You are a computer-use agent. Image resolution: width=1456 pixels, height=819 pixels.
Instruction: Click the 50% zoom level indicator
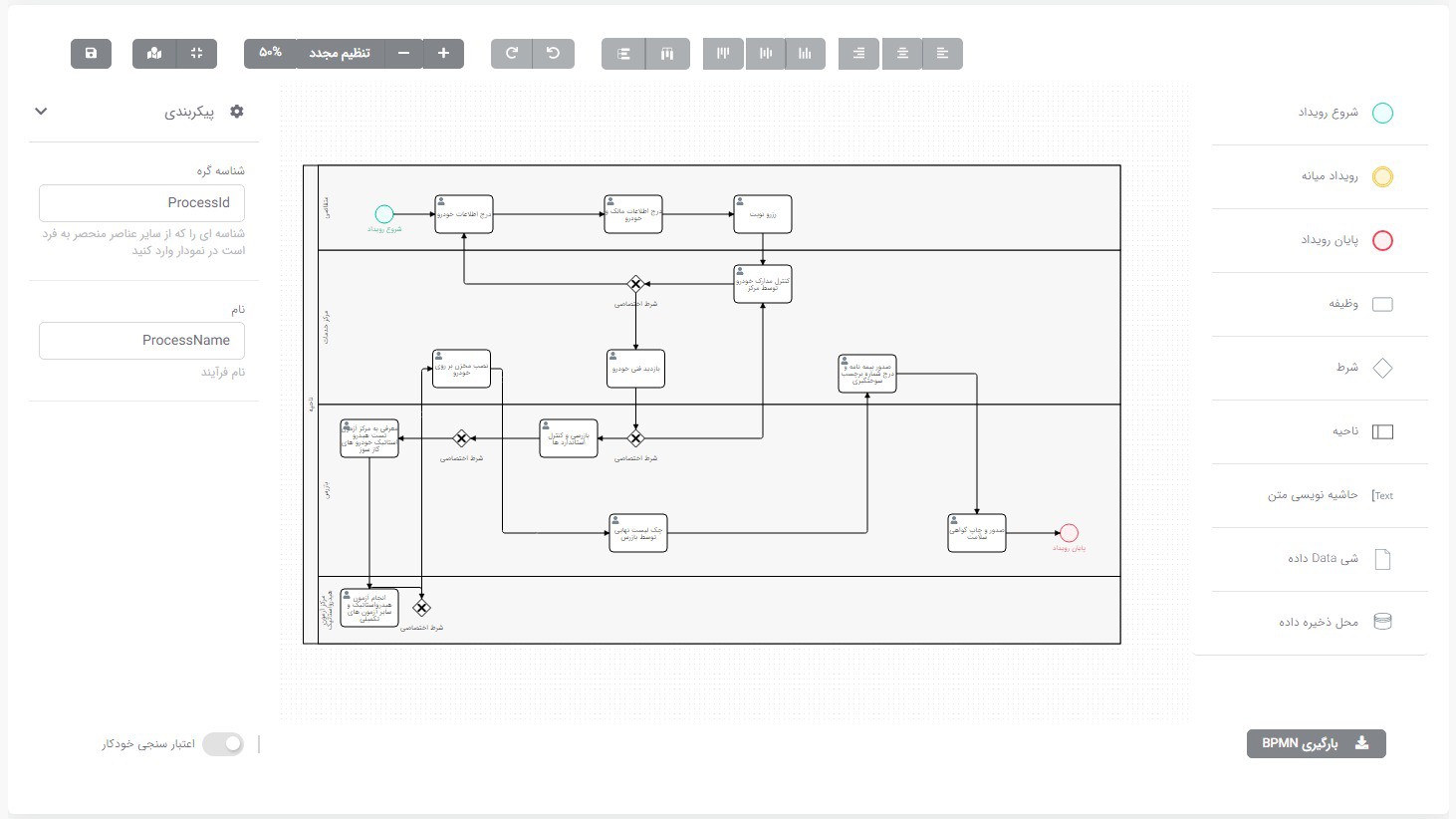coord(270,54)
